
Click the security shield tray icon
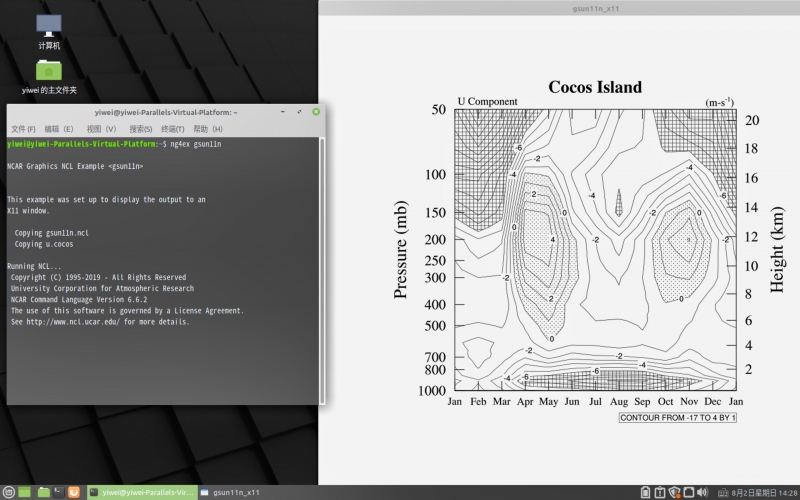pos(674,492)
